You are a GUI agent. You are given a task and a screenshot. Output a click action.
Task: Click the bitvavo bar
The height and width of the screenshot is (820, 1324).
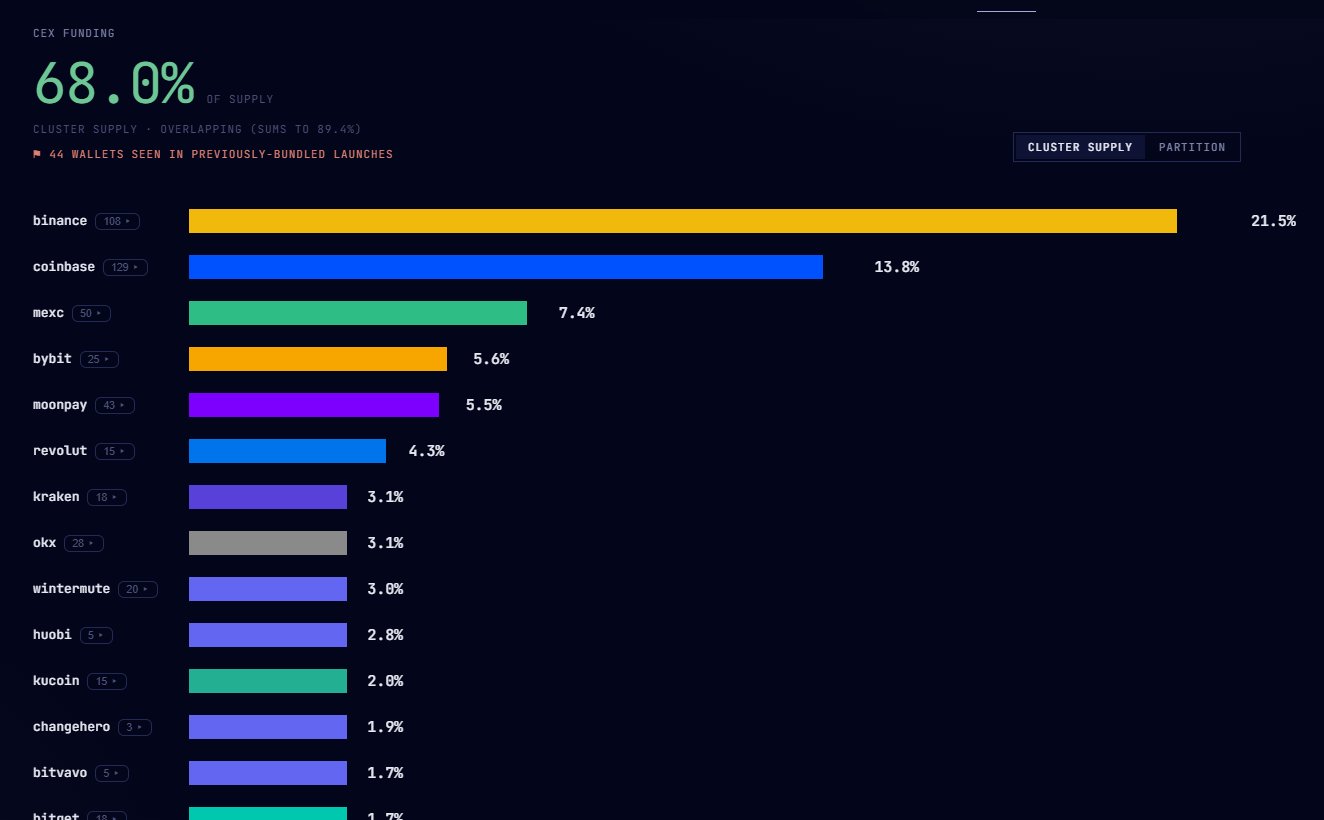coord(268,773)
